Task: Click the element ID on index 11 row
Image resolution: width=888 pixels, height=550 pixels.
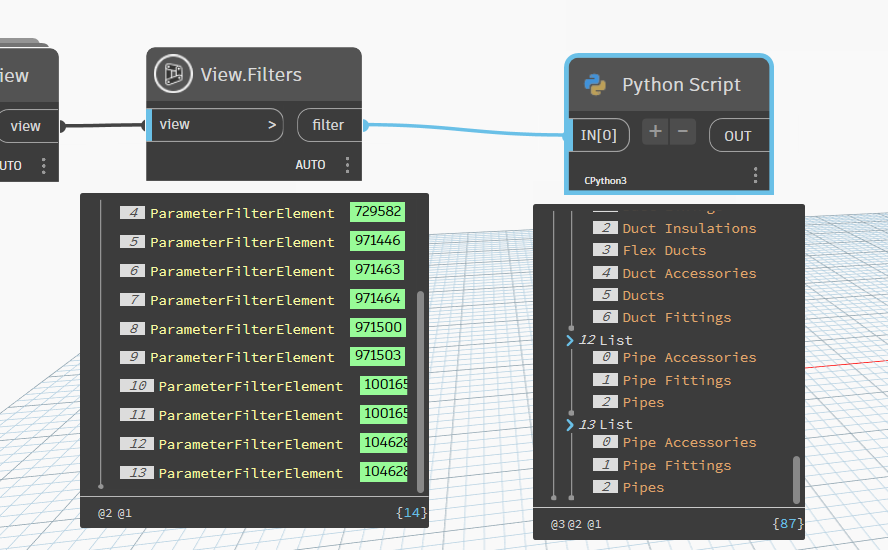Action: point(383,413)
